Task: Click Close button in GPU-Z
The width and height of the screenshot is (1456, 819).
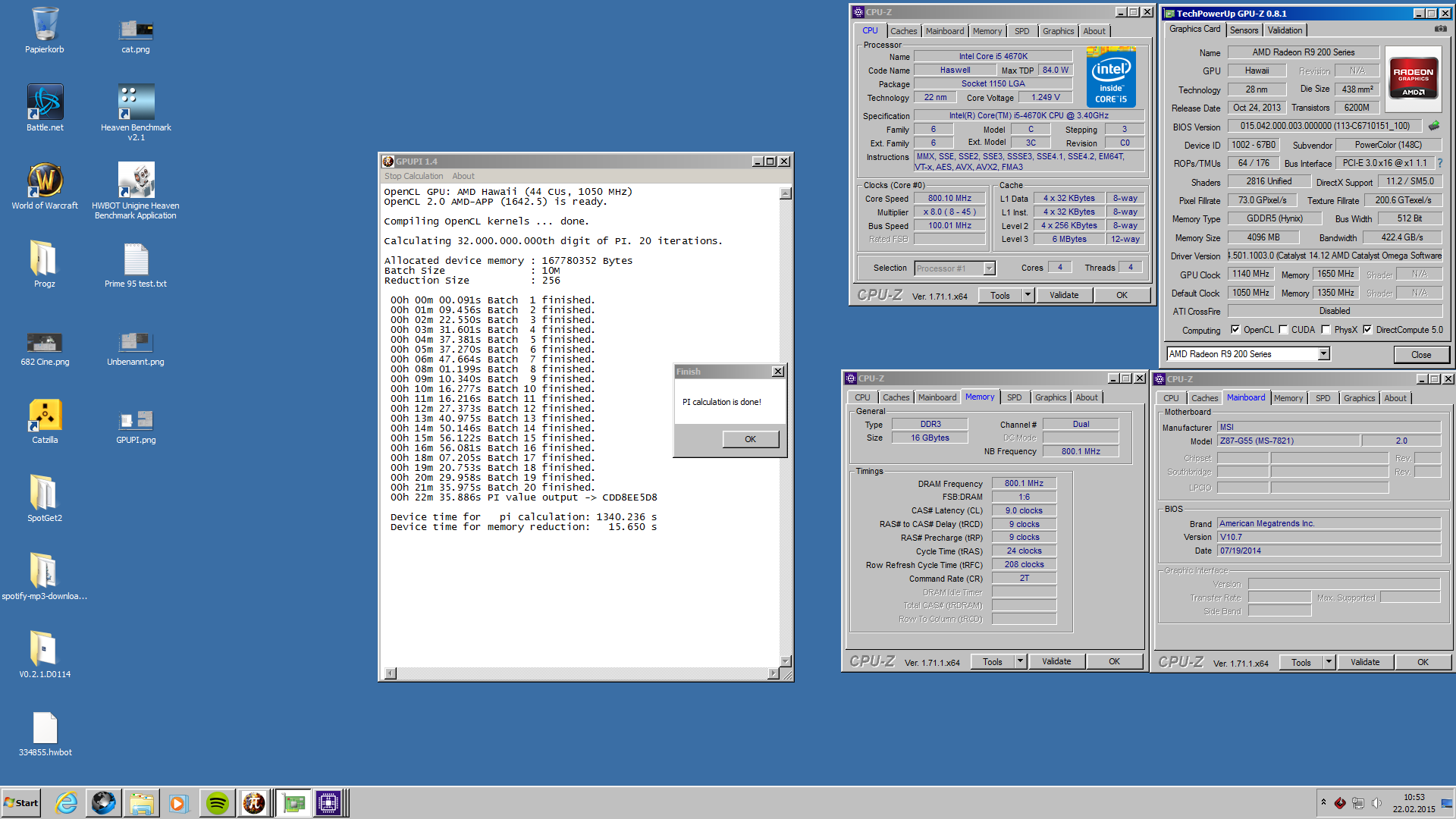Action: tap(1421, 354)
